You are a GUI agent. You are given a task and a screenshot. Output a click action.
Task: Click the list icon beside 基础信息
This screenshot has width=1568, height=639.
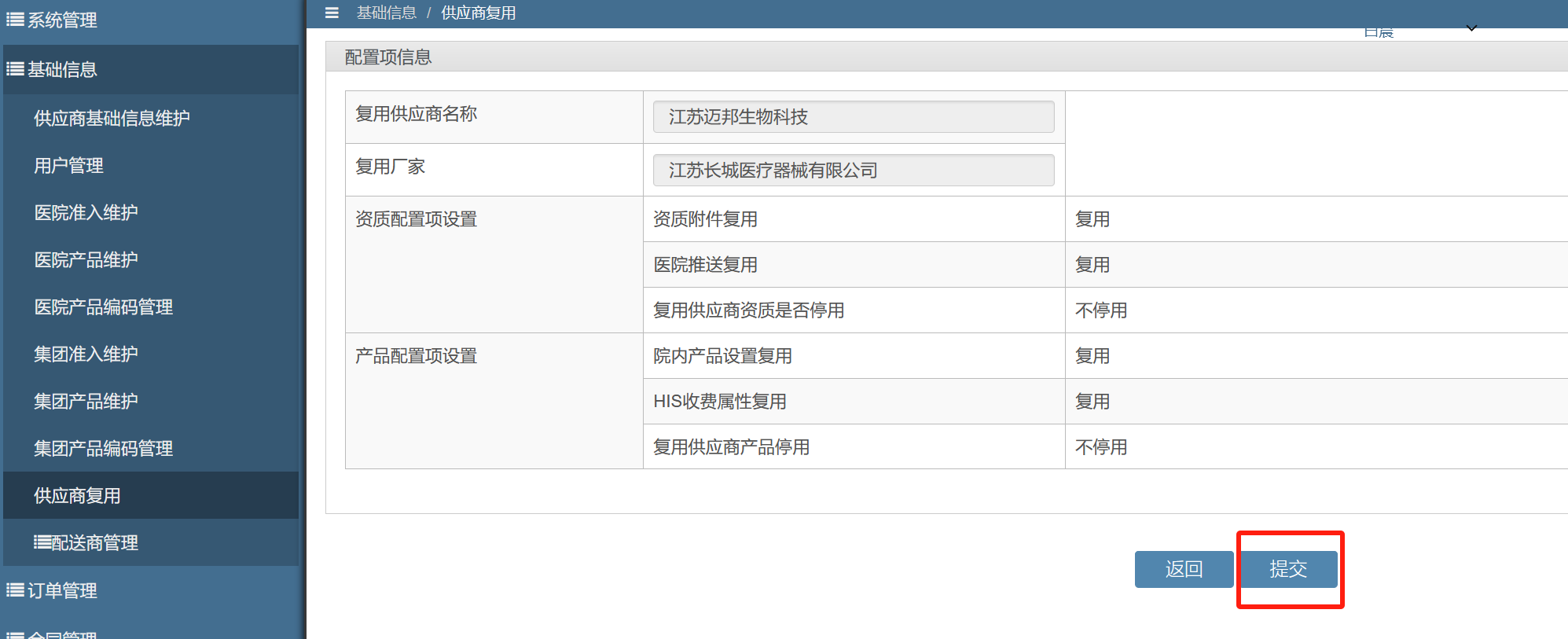tap(15, 69)
